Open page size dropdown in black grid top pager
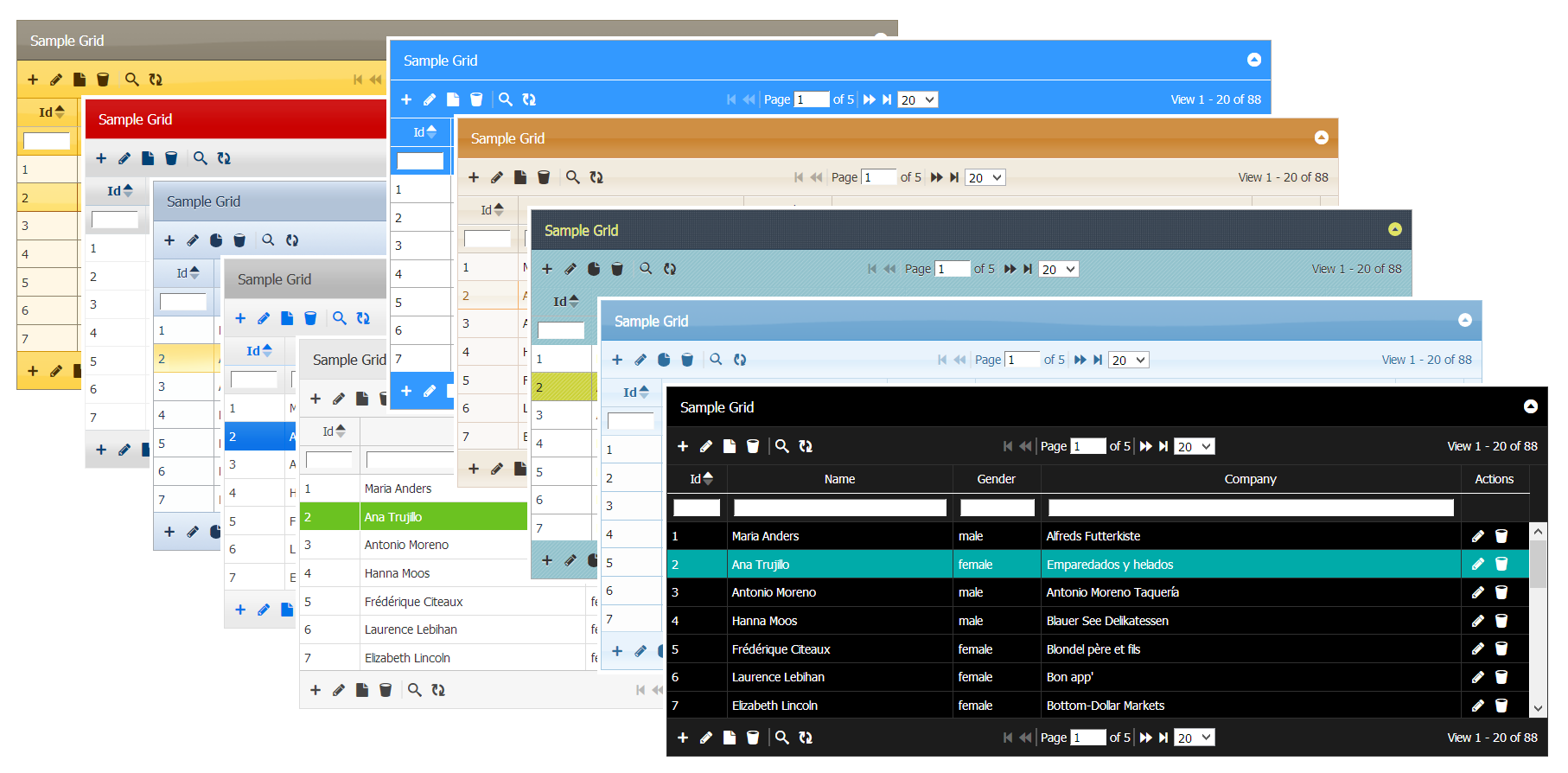1568x773 pixels. click(x=1194, y=446)
